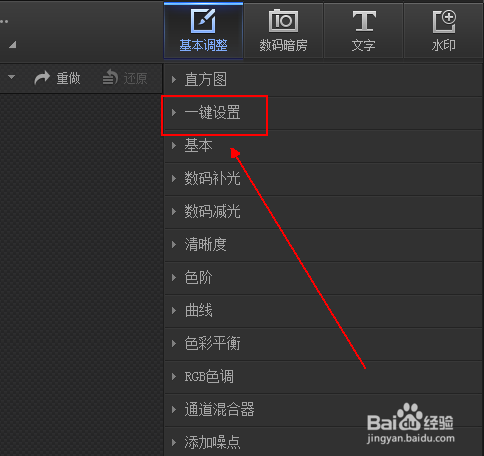Expand the 一键设置 section
The image size is (484, 456).
point(323,113)
